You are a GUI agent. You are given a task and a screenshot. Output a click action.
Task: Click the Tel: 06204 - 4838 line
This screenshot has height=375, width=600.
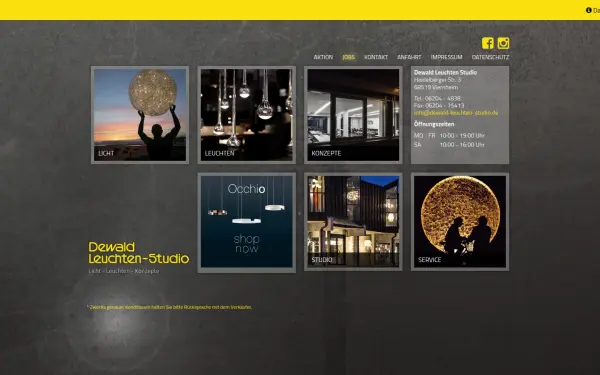pyautogui.click(x=437, y=98)
